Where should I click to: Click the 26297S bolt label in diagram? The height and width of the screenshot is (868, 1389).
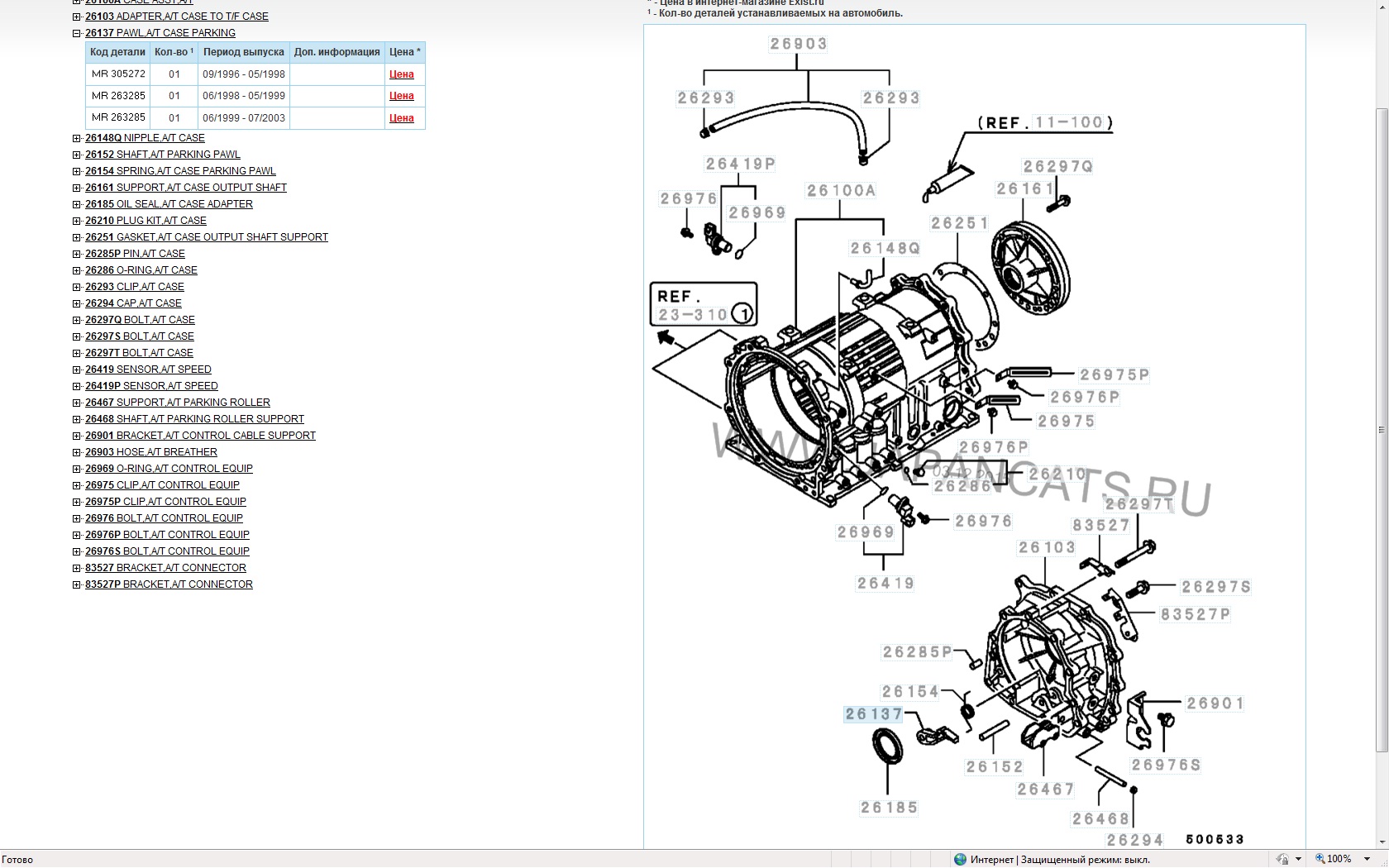(x=1215, y=587)
